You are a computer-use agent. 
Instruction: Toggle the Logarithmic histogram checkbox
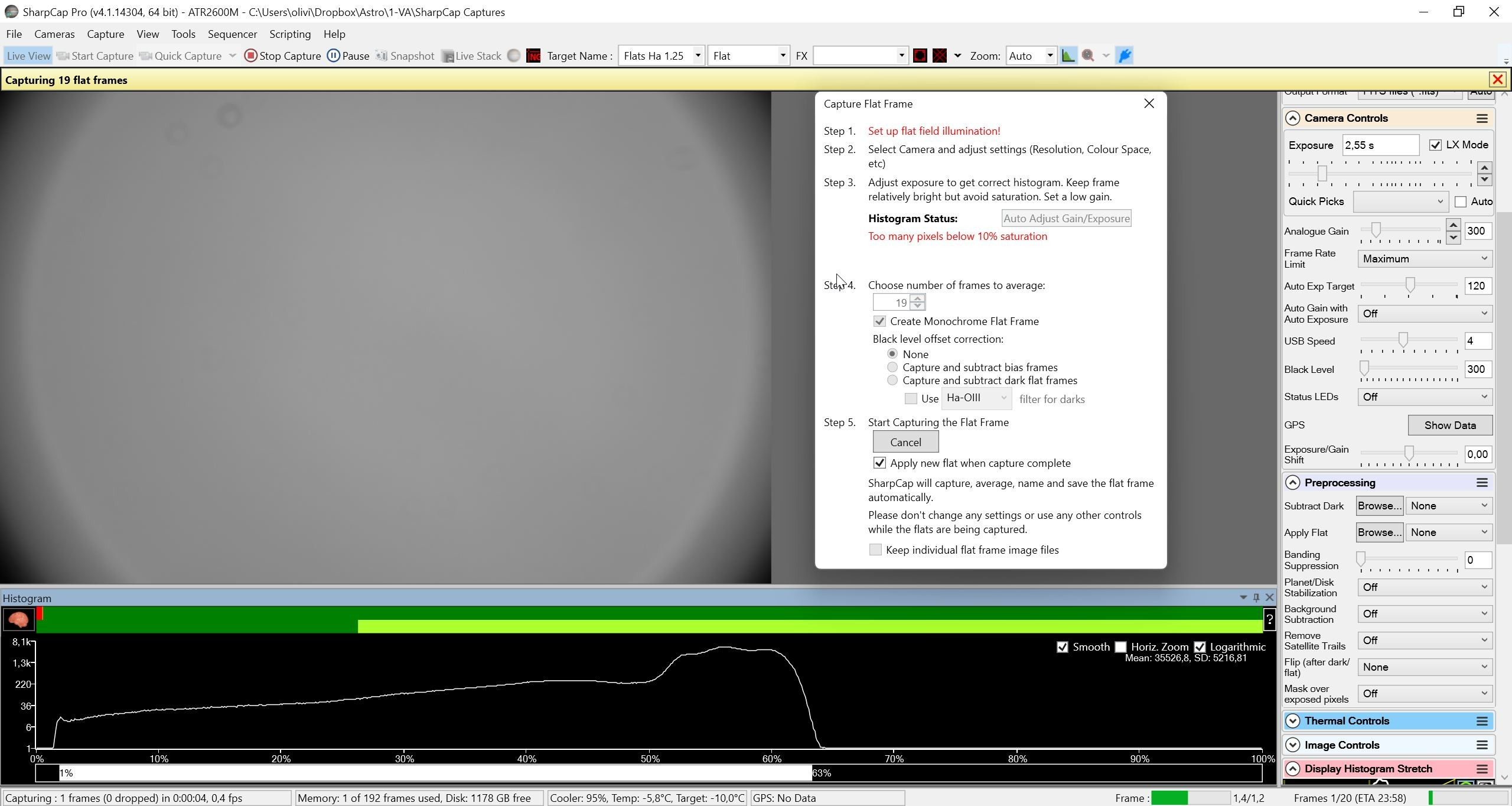[x=1200, y=647]
